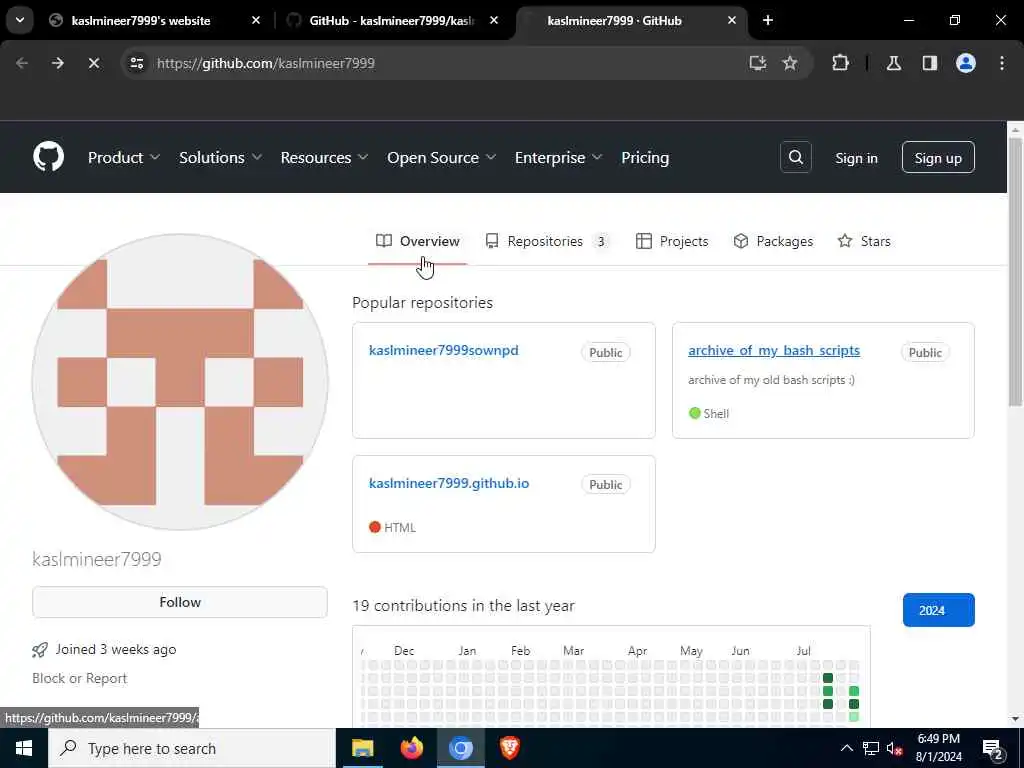Switch to the GitHub - kaslmineer7999/kasl browser tab
The height and width of the screenshot is (768, 1024).
point(392,20)
